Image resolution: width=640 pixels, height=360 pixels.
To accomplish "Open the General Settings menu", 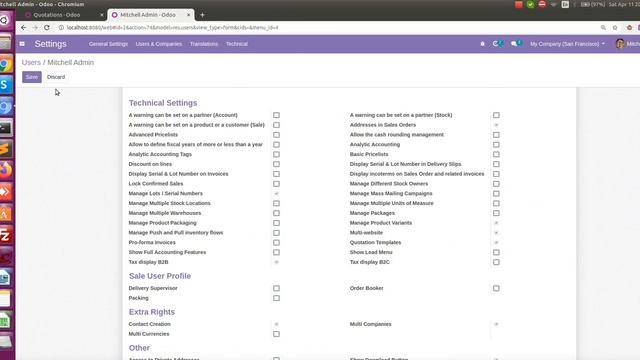I will [x=108, y=44].
